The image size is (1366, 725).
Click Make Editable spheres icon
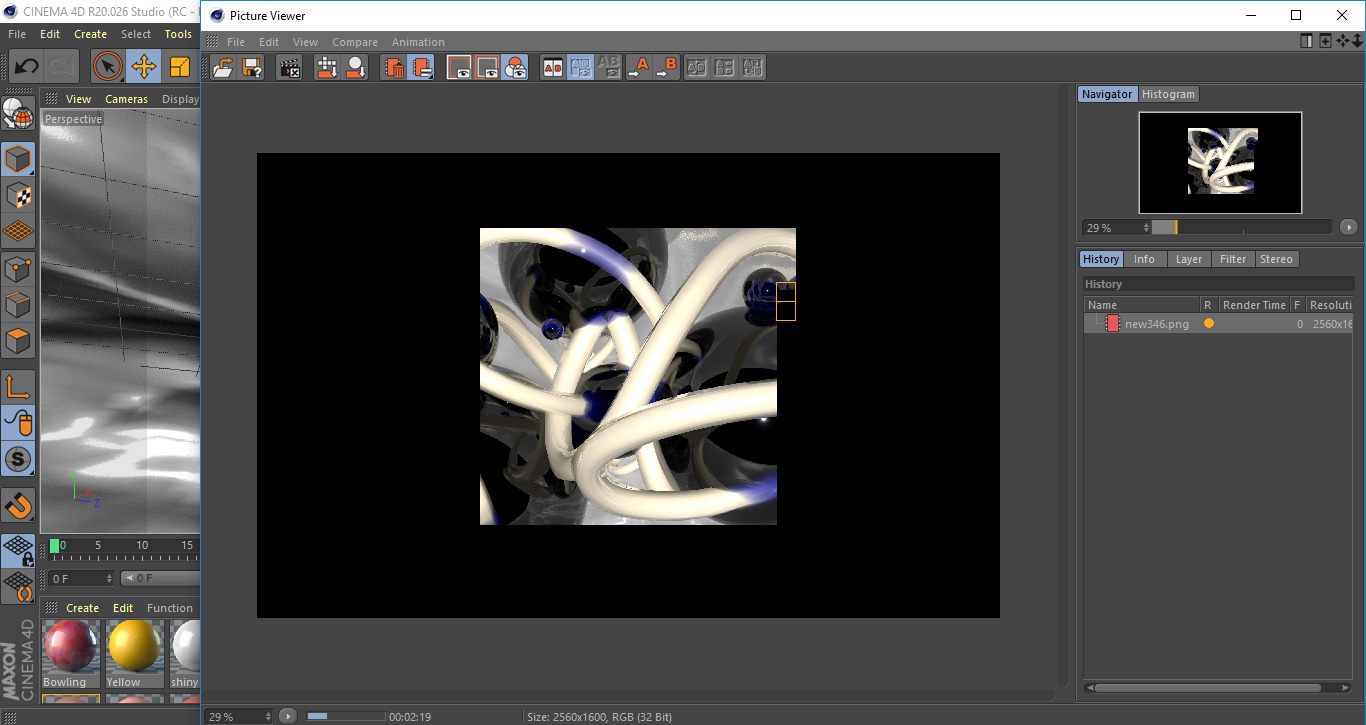point(18,113)
